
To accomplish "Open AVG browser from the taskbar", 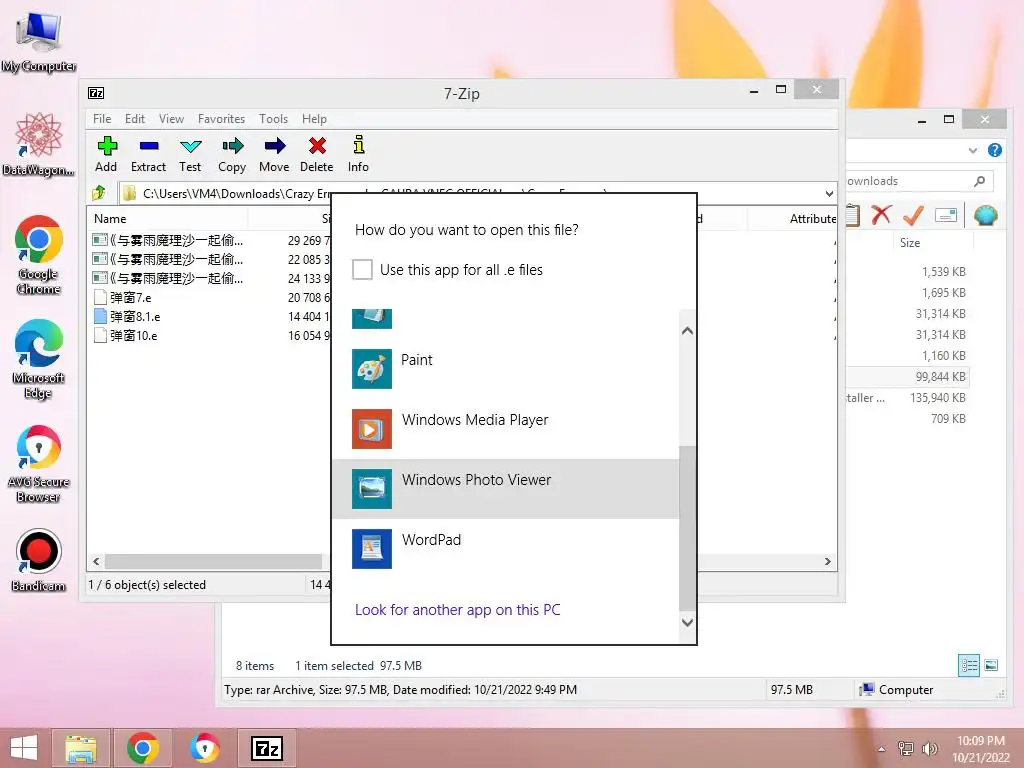I will pyautogui.click(x=204, y=748).
